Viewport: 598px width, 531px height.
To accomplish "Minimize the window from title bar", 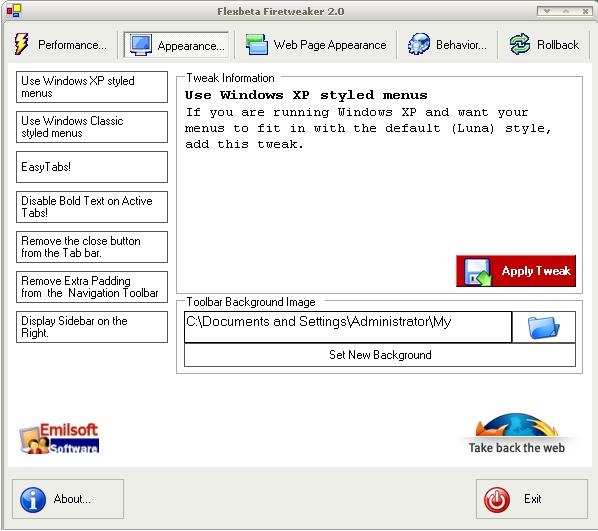I will point(547,11).
